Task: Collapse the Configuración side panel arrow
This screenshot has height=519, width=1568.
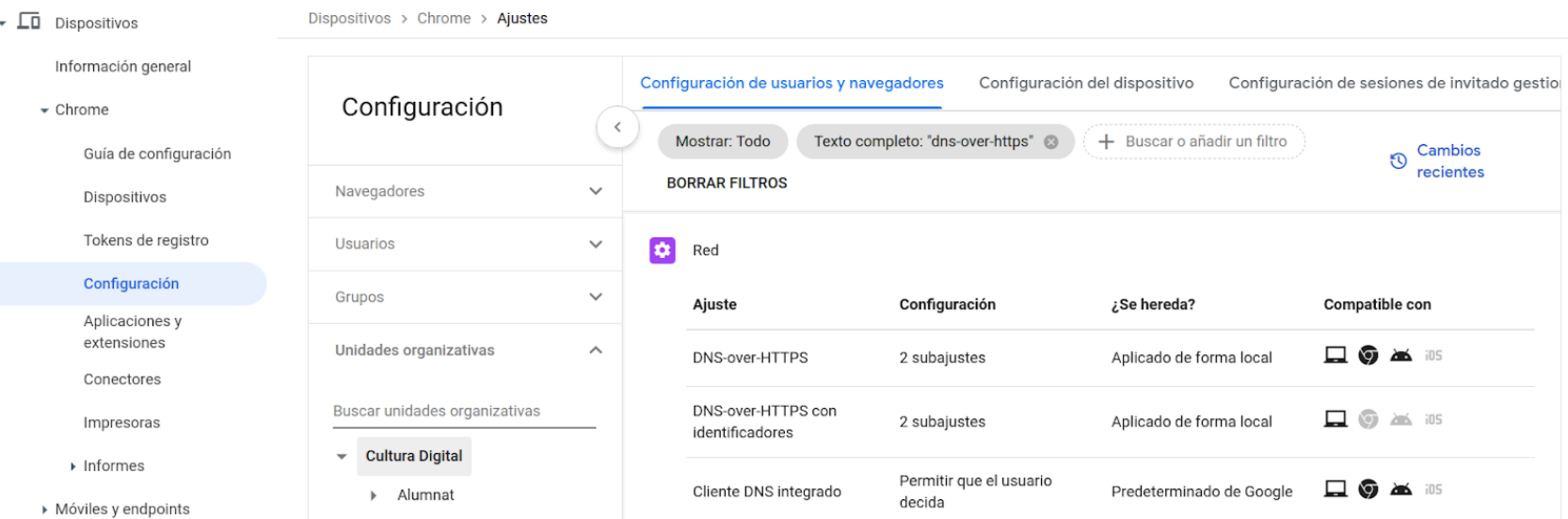Action: (x=617, y=127)
